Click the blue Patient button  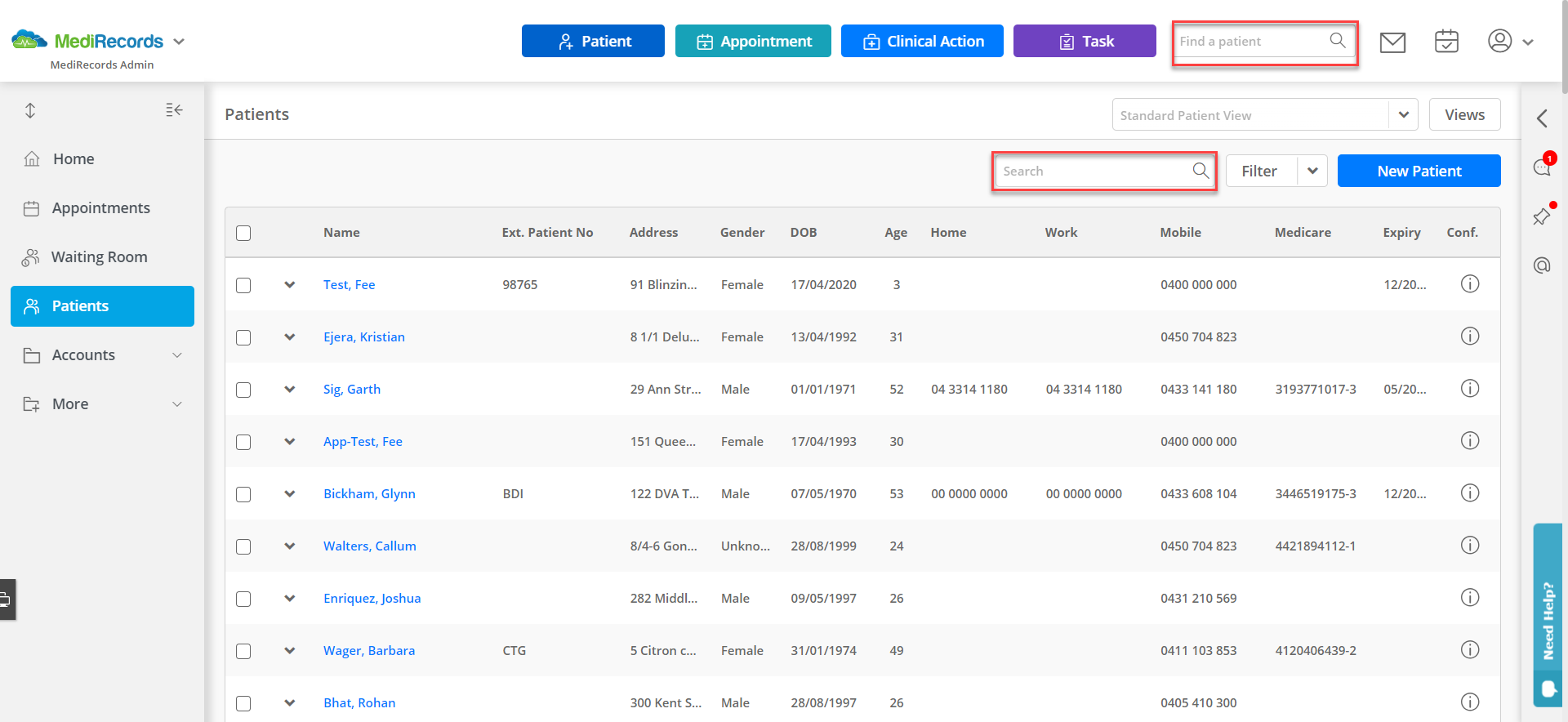(x=593, y=41)
